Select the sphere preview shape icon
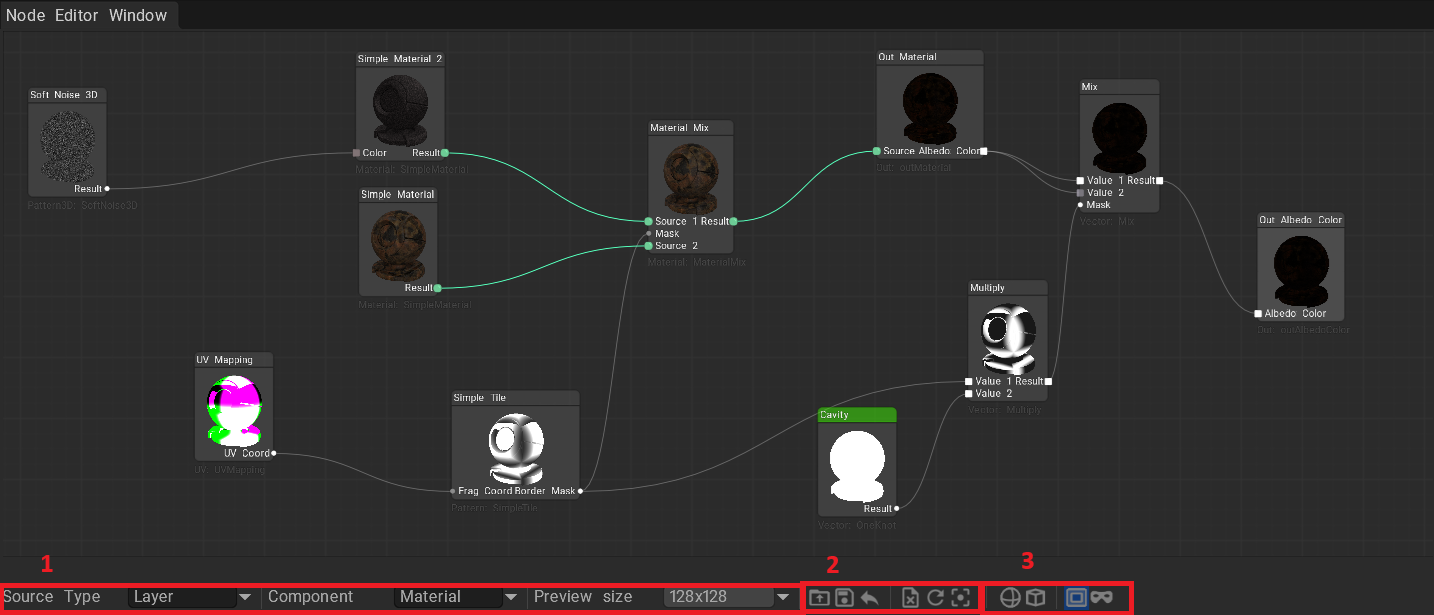Viewport: 1434px width, 615px height. 1011,597
